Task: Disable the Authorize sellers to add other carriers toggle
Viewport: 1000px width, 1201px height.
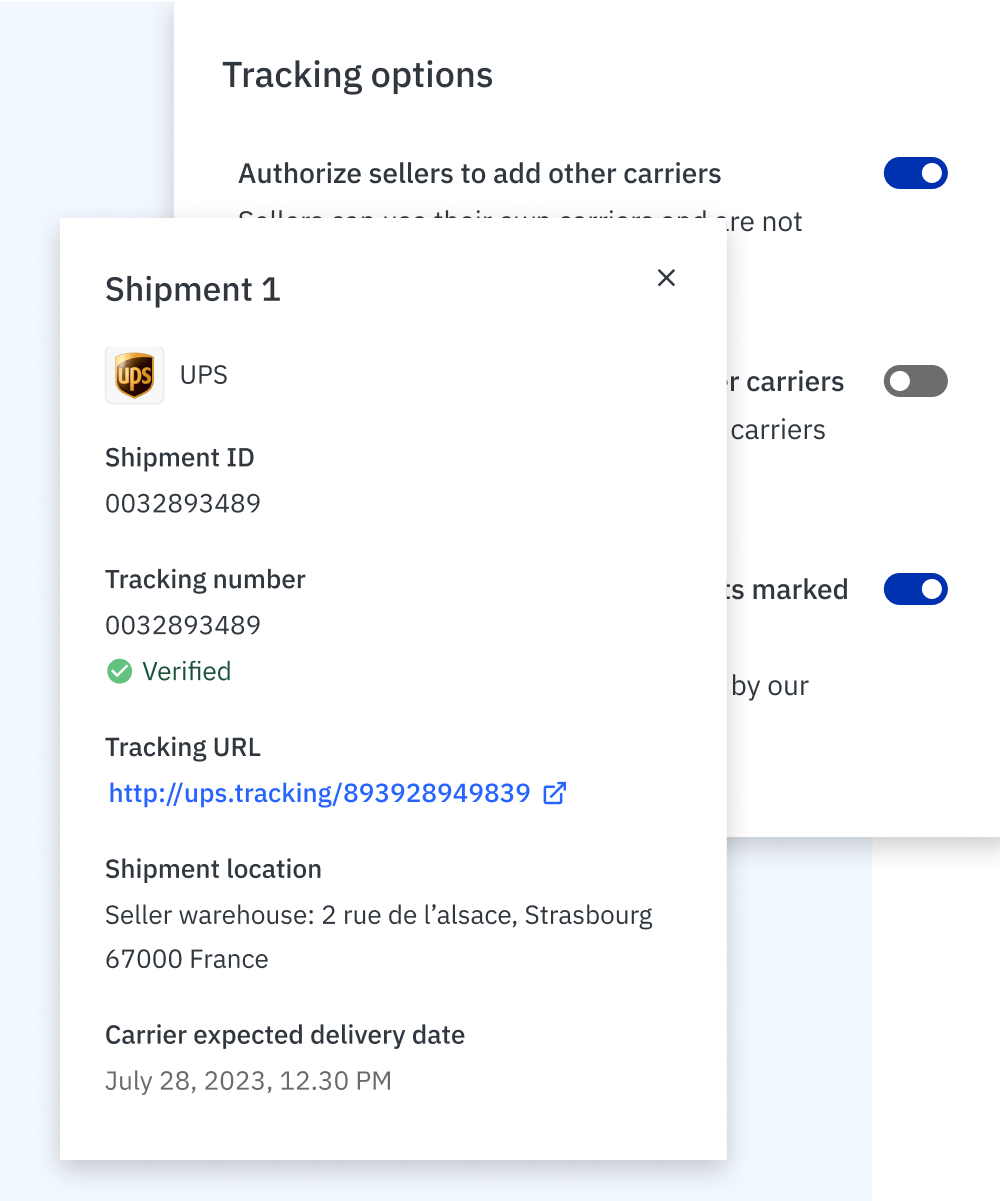Action: pyautogui.click(x=915, y=174)
